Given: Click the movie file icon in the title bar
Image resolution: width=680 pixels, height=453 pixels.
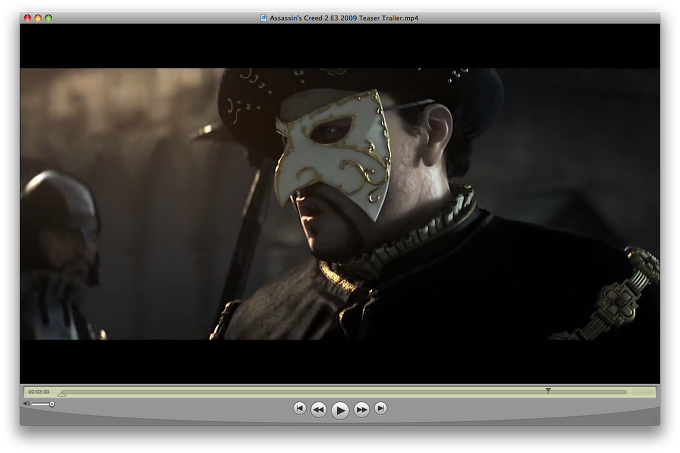Looking at the screenshot, I should 263,18.
